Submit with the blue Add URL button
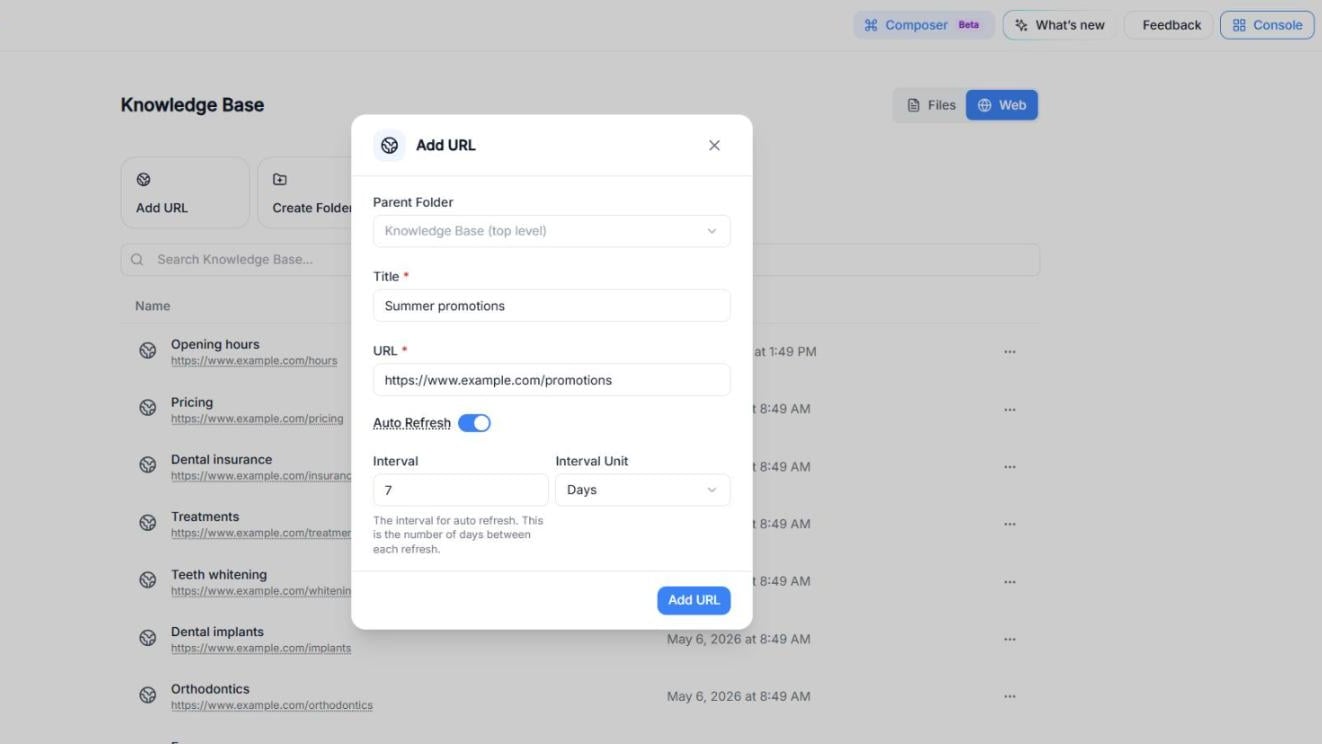 pos(694,600)
